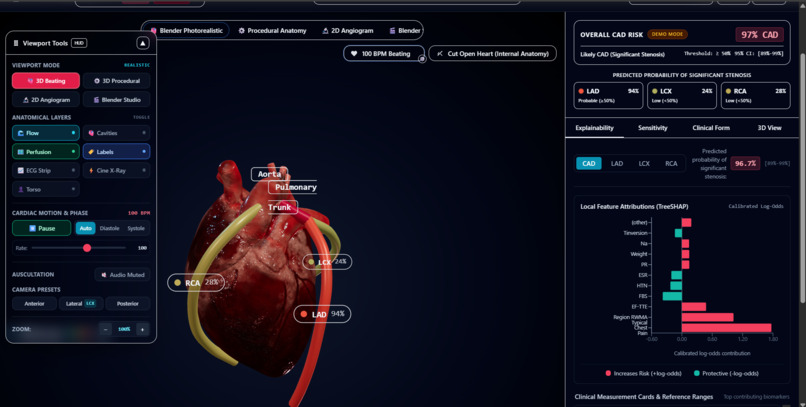Click the LAD 94% vessel label

pos(322,314)
